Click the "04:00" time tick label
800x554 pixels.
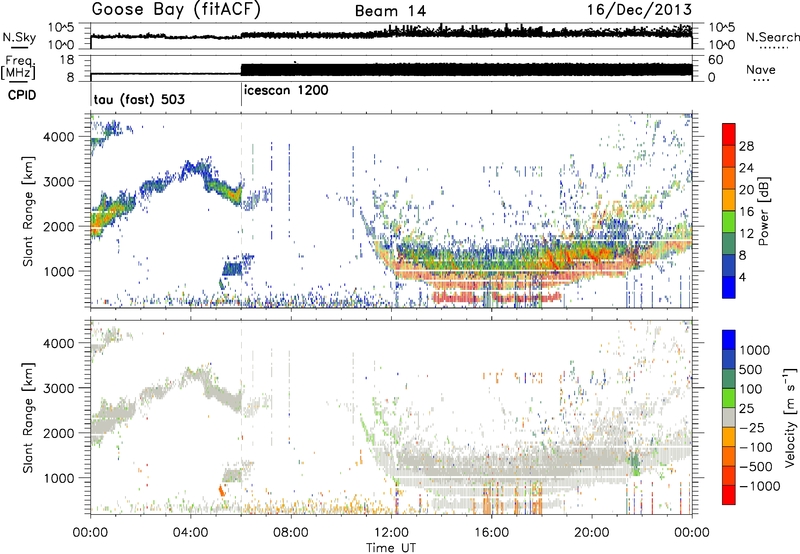(x=190, y=533)
